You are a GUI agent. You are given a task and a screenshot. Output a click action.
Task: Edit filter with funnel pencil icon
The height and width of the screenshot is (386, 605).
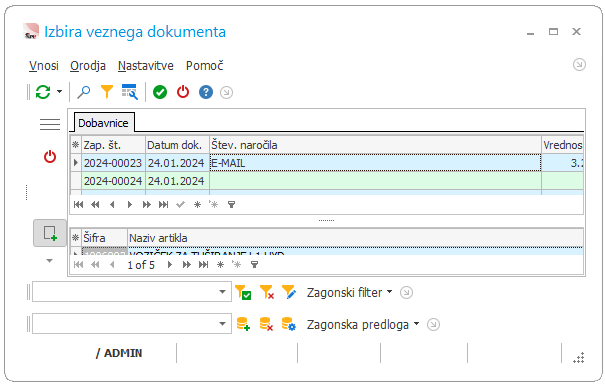(289, 292)
